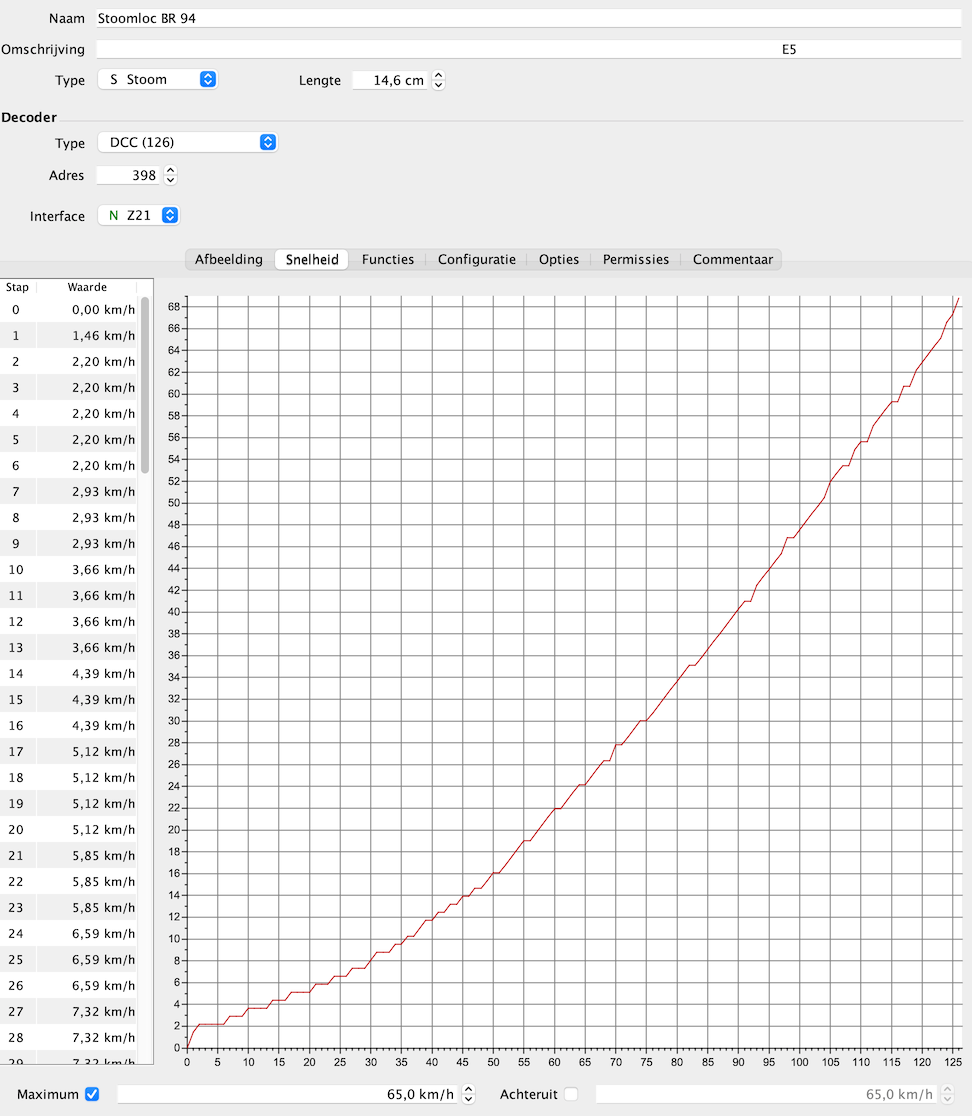972x1116 pixels.
Task: Expand the Interface dropdown showing Z21
Action: point(139,215)
